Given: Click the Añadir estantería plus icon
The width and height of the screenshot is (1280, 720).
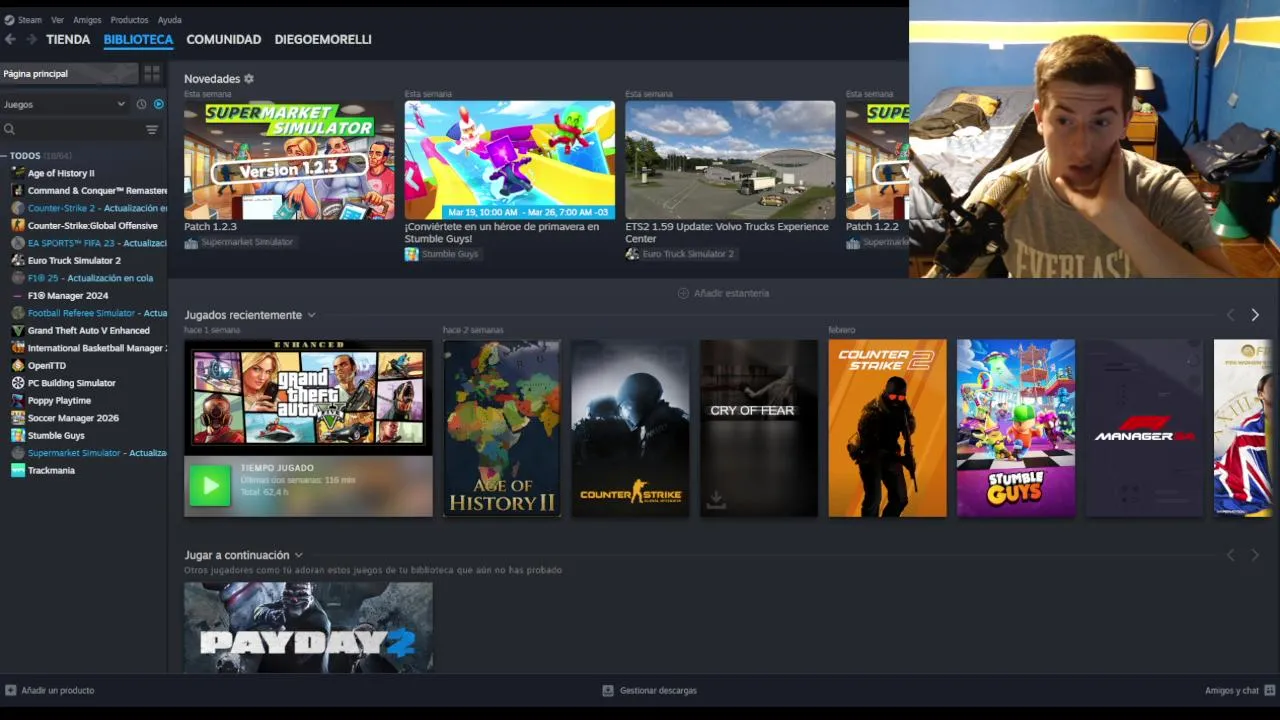Looking at the screenshot, I should (x=683, y=293).
